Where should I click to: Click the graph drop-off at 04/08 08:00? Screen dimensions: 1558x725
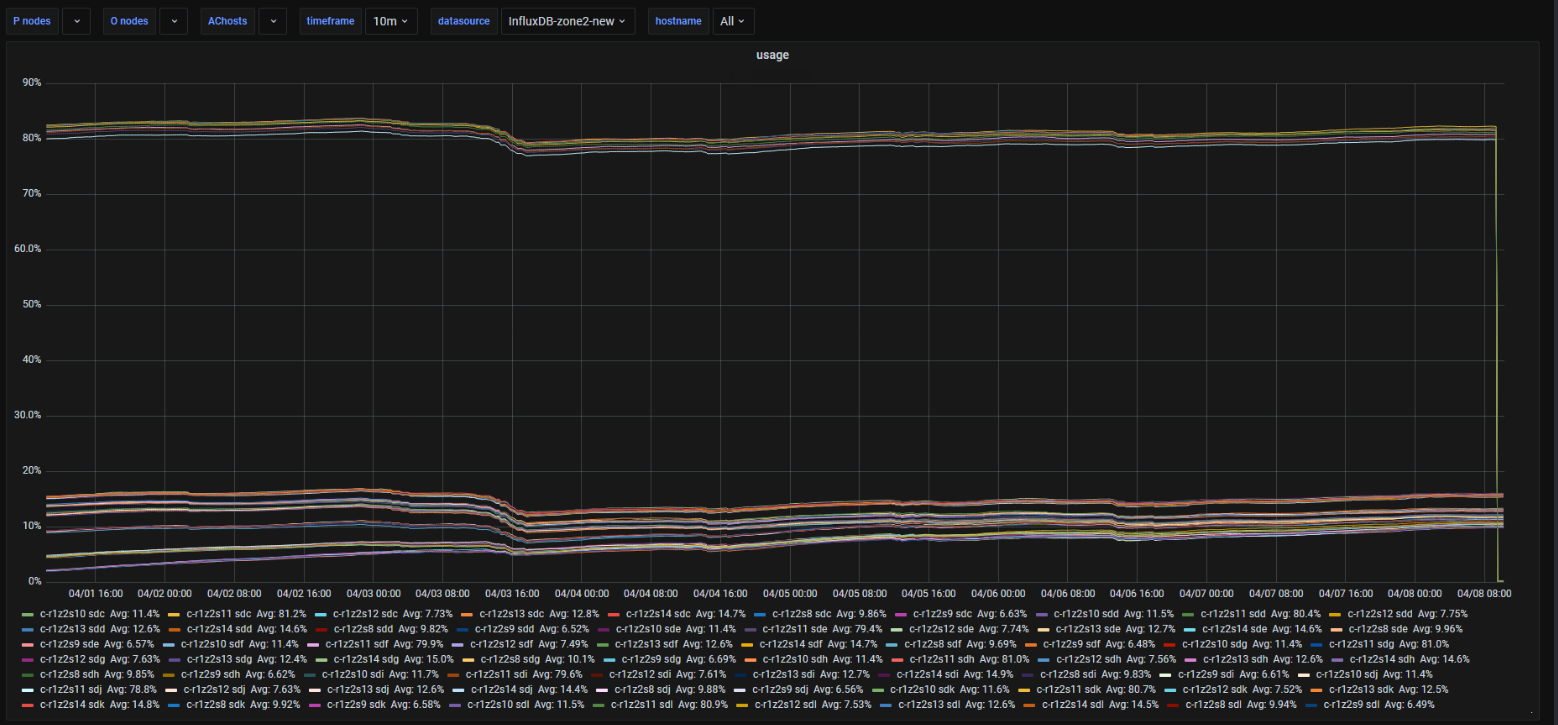click(x=1496, y=350)
